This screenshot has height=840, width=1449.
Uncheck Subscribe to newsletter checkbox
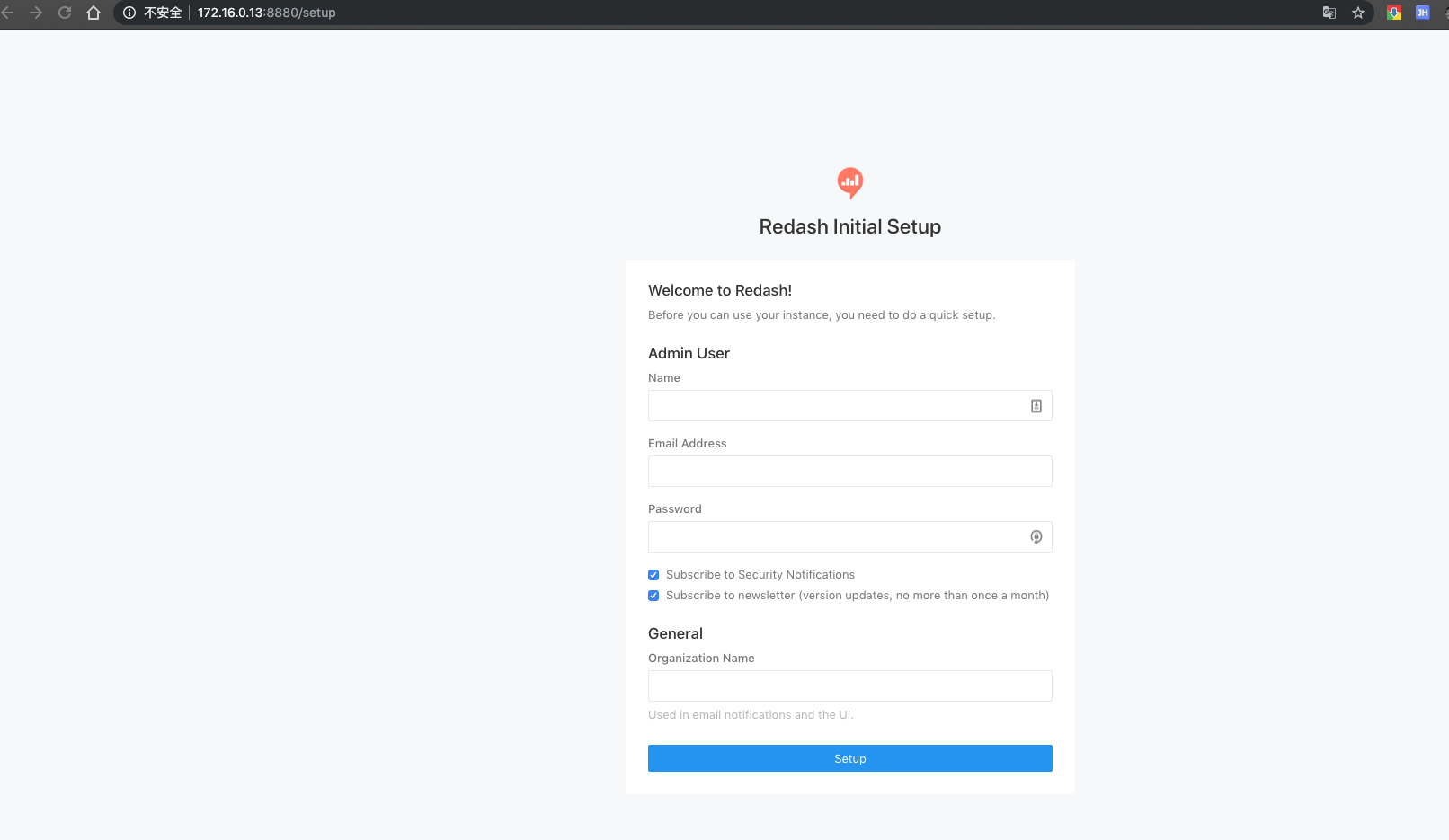coord(653,596)
